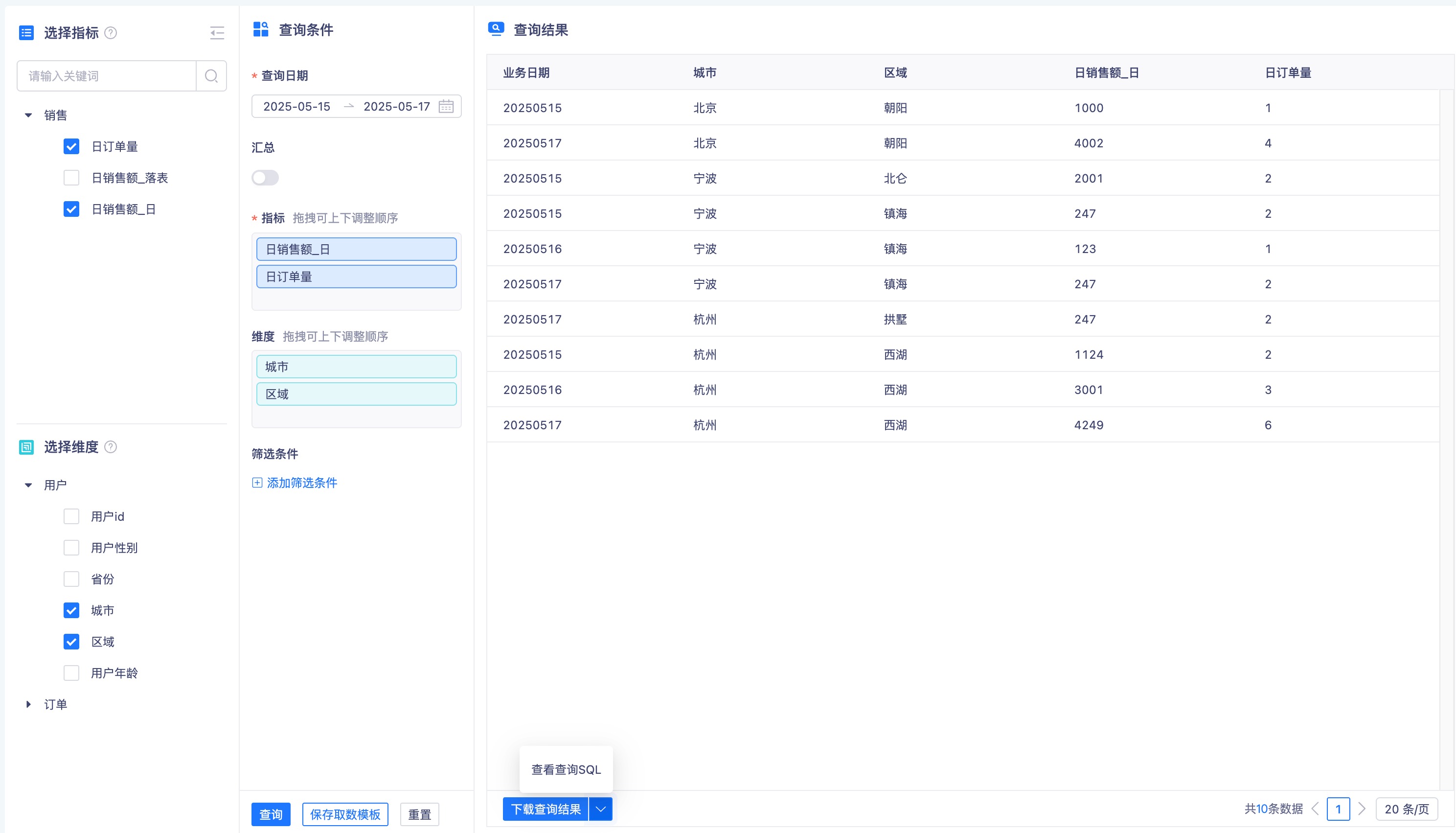Click the 添加筛选条件 link
1456x833 pixels.
302,483
